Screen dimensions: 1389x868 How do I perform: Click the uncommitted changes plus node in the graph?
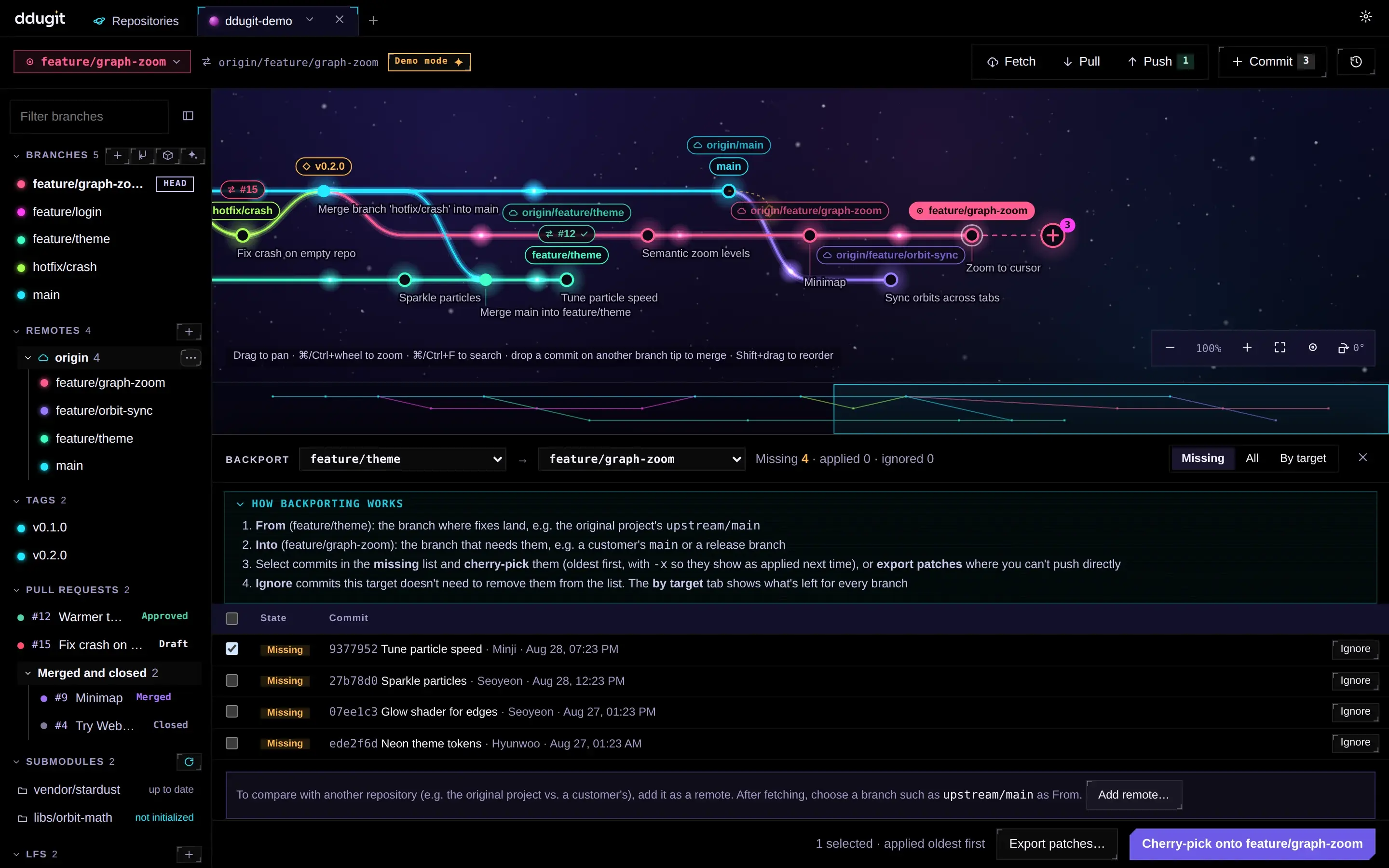click(x=1053, y=235)
